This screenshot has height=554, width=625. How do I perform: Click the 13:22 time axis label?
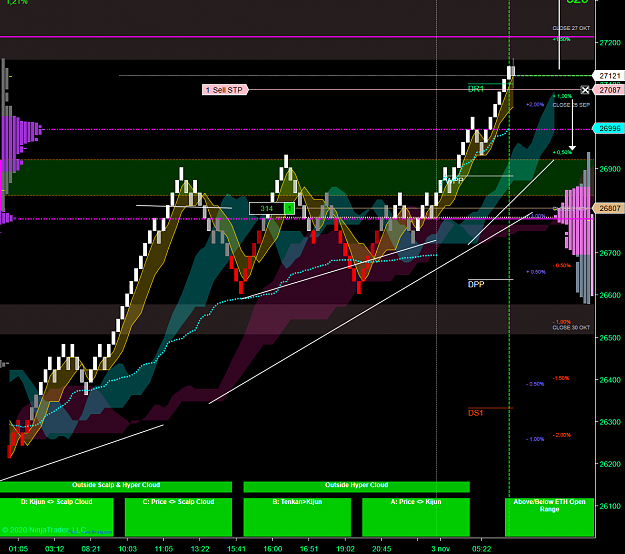point(200,549)
